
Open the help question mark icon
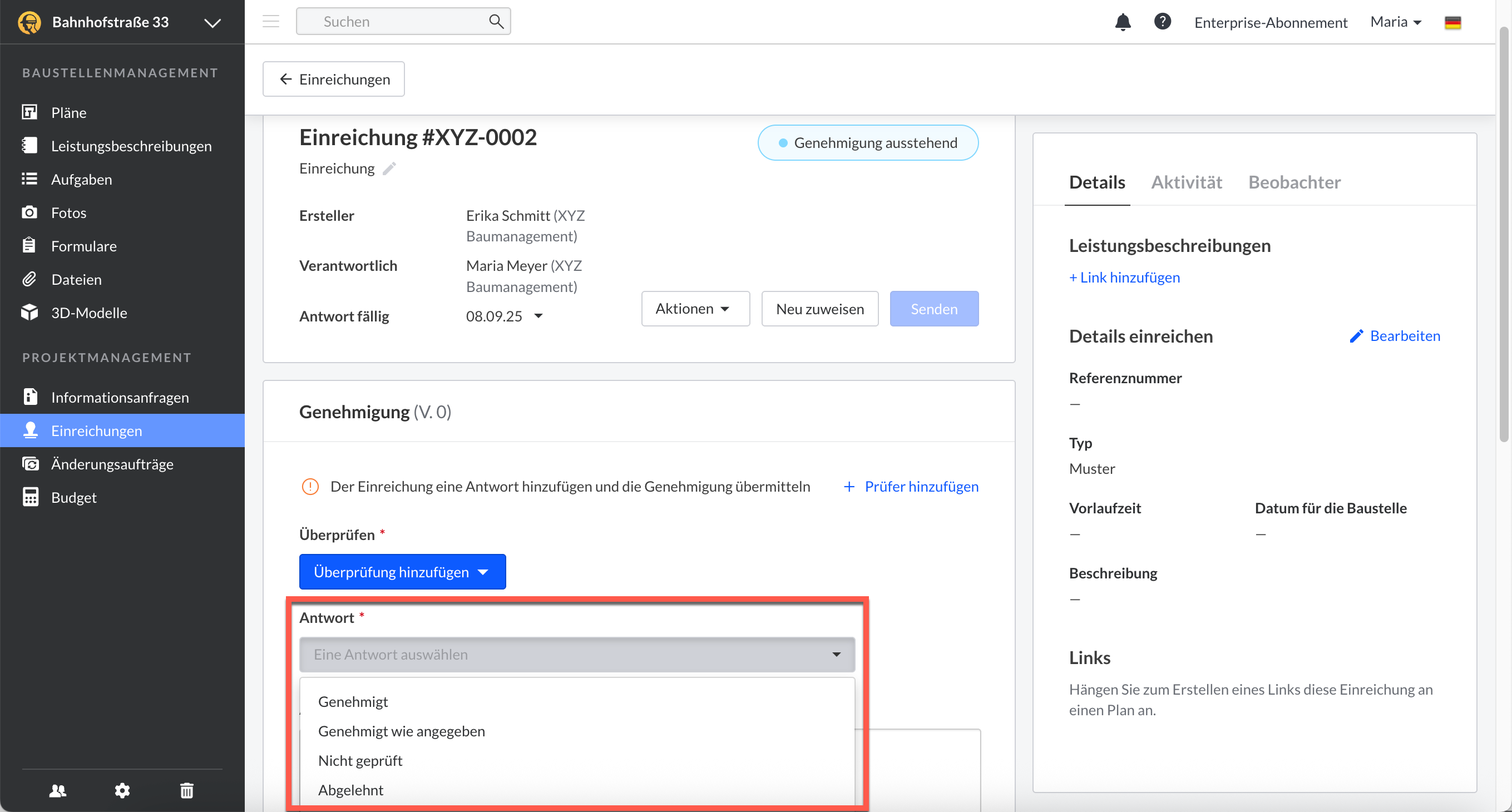[1162, 22]
